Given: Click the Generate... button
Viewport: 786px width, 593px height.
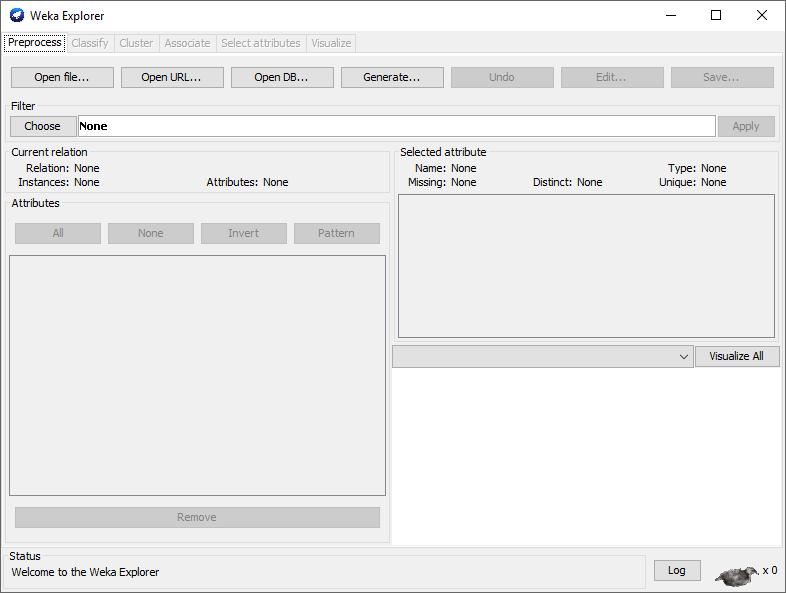Looking at the screenshot, I should point(392,77).
